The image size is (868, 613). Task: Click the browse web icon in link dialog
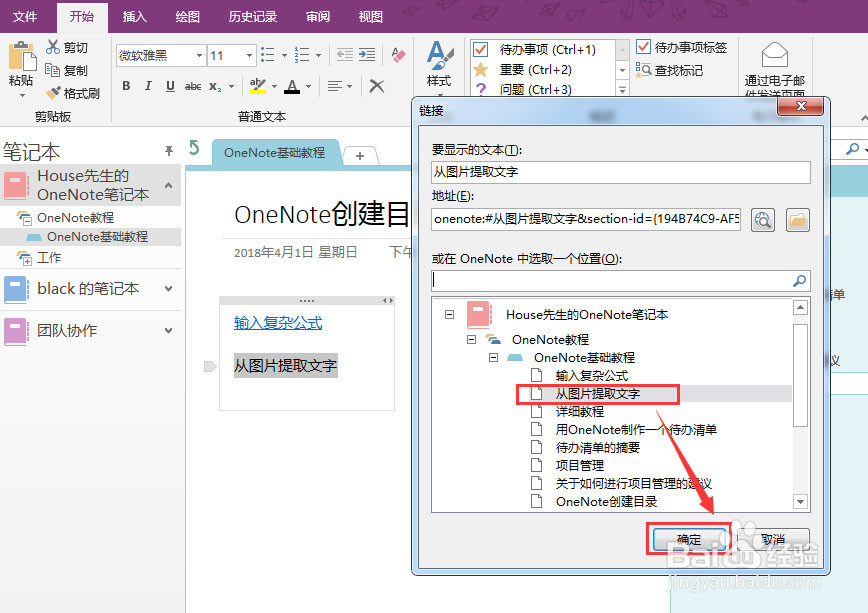763,220
